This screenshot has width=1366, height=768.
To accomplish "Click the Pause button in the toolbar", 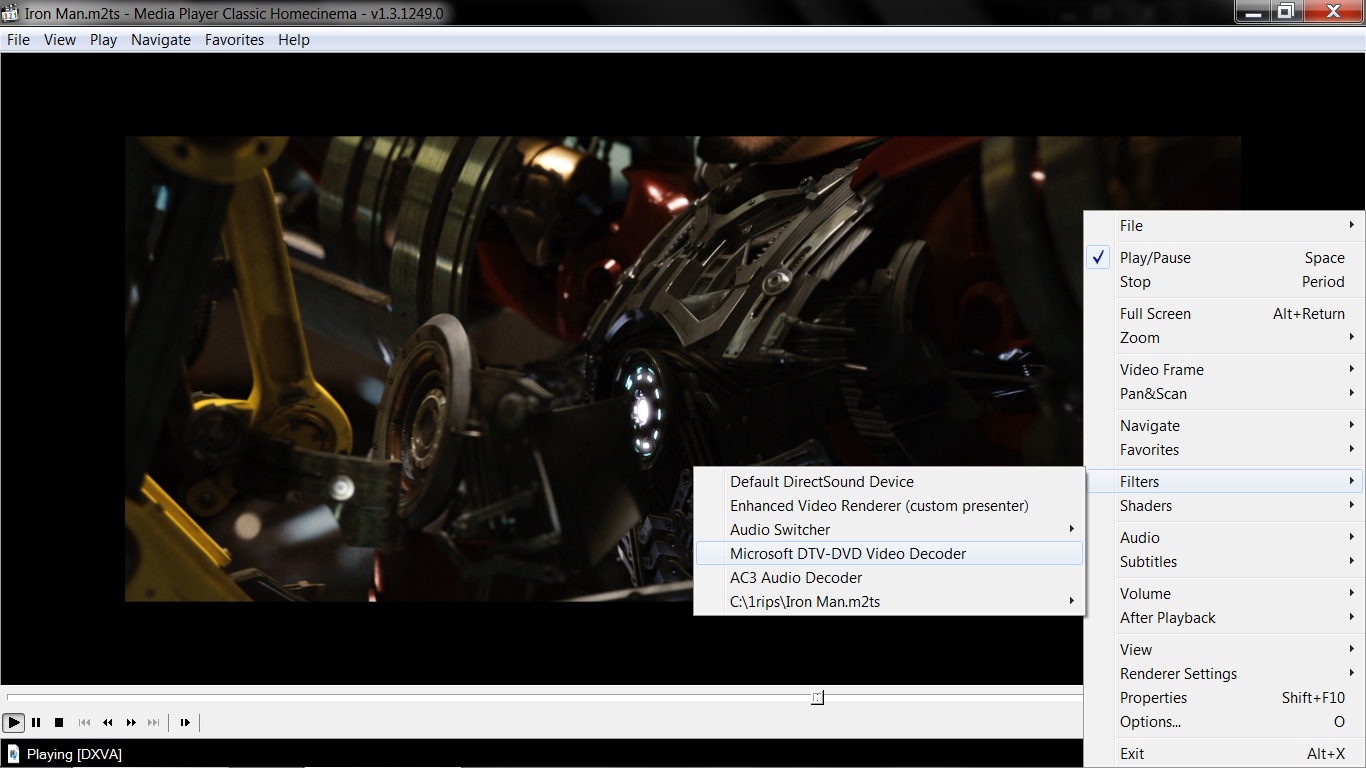I will pos(36,722).
